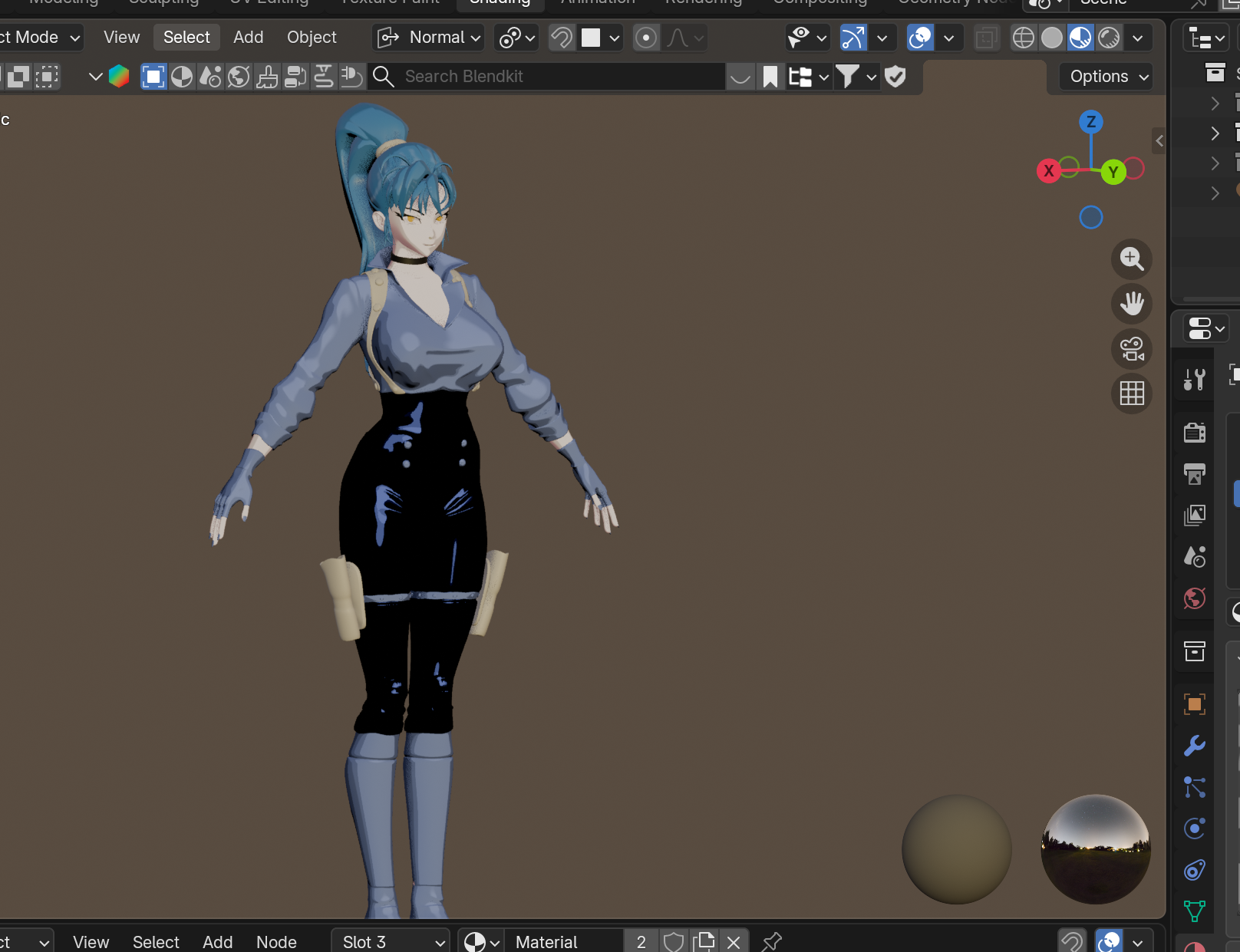1240x952 pixels.
Task: Toggle viewport overlays display button
Action: click(920, 38)
